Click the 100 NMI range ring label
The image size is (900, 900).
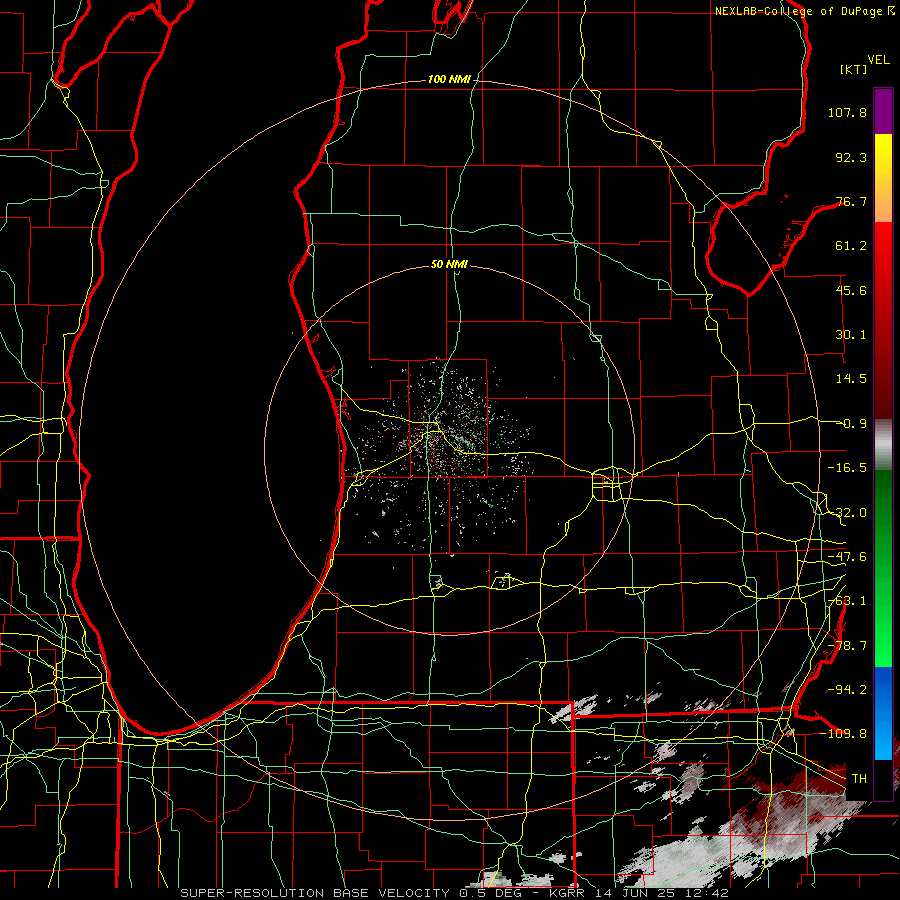point(449,79)
